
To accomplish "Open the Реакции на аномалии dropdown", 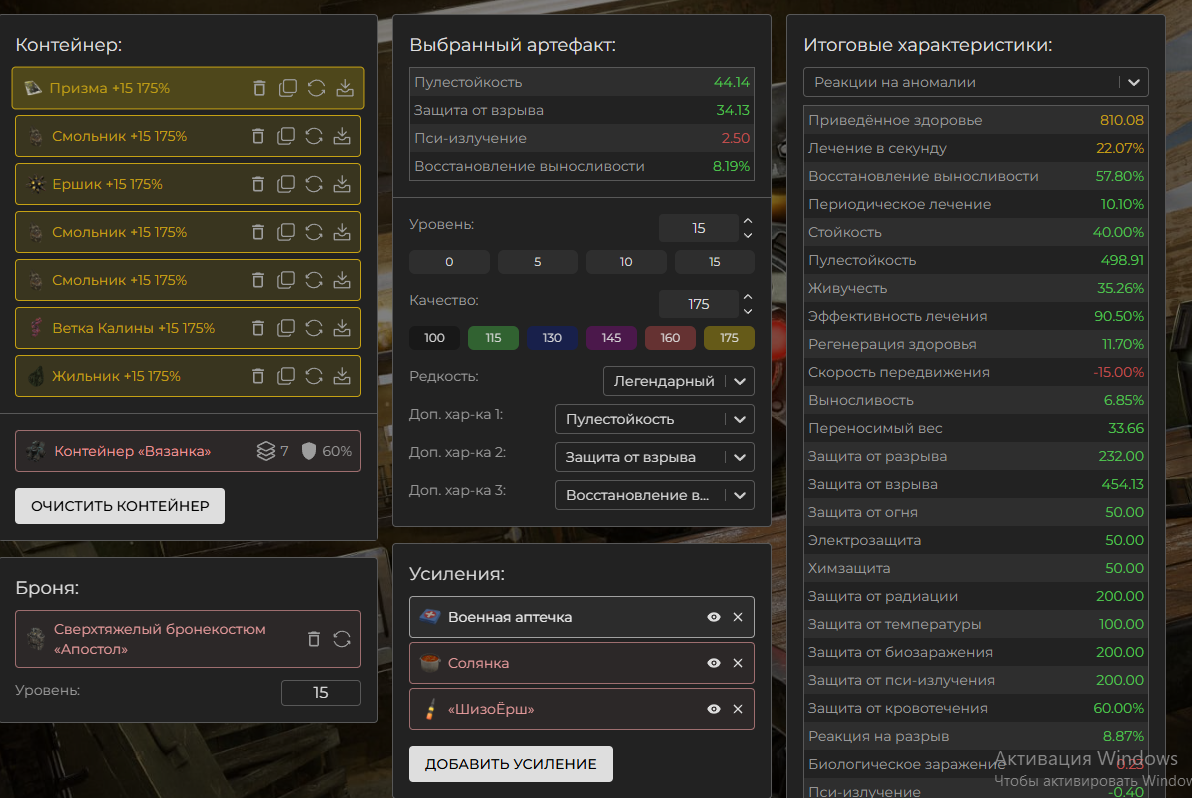I will tap(975, 82).
